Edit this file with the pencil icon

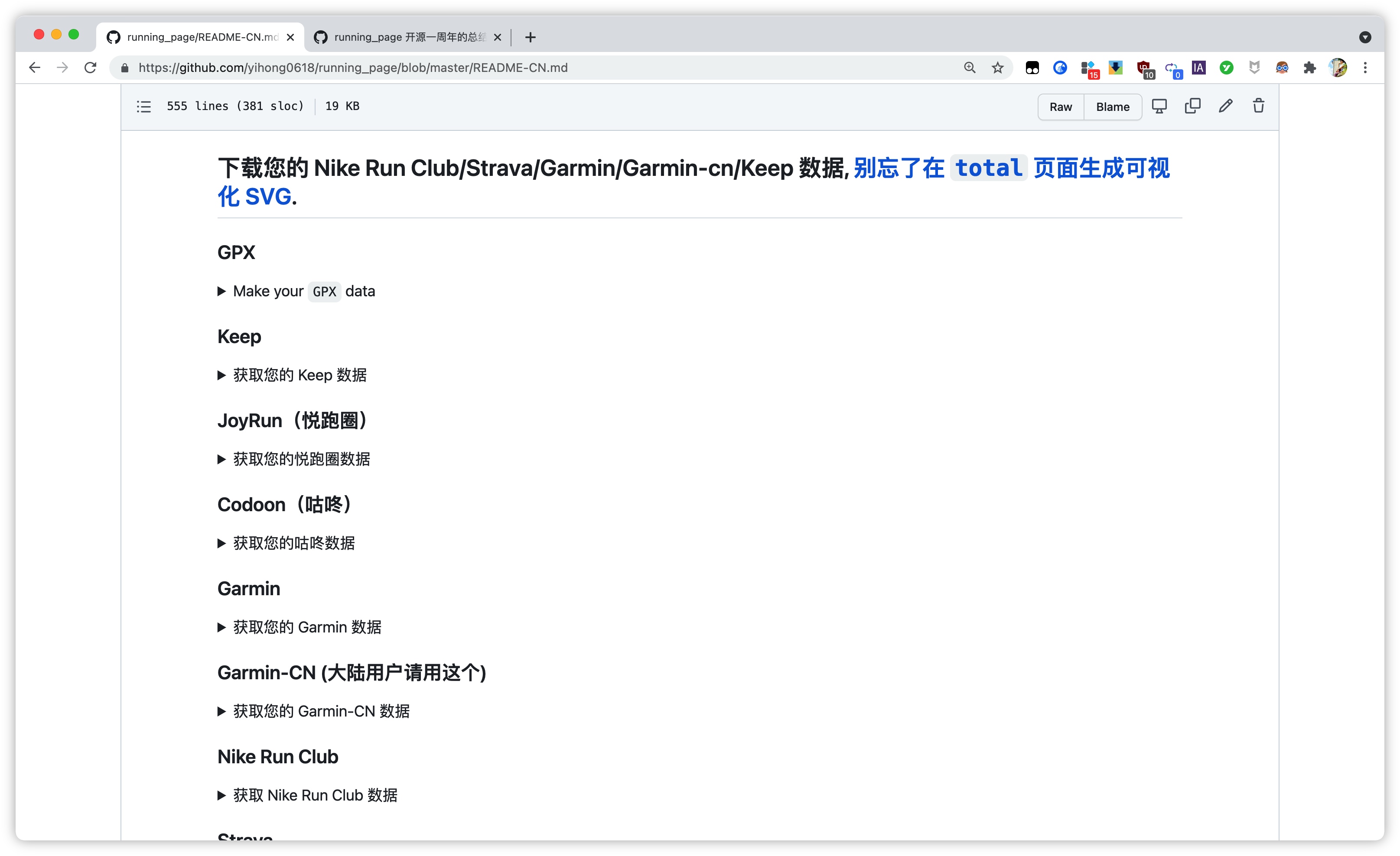click(x=1226, y=106)
